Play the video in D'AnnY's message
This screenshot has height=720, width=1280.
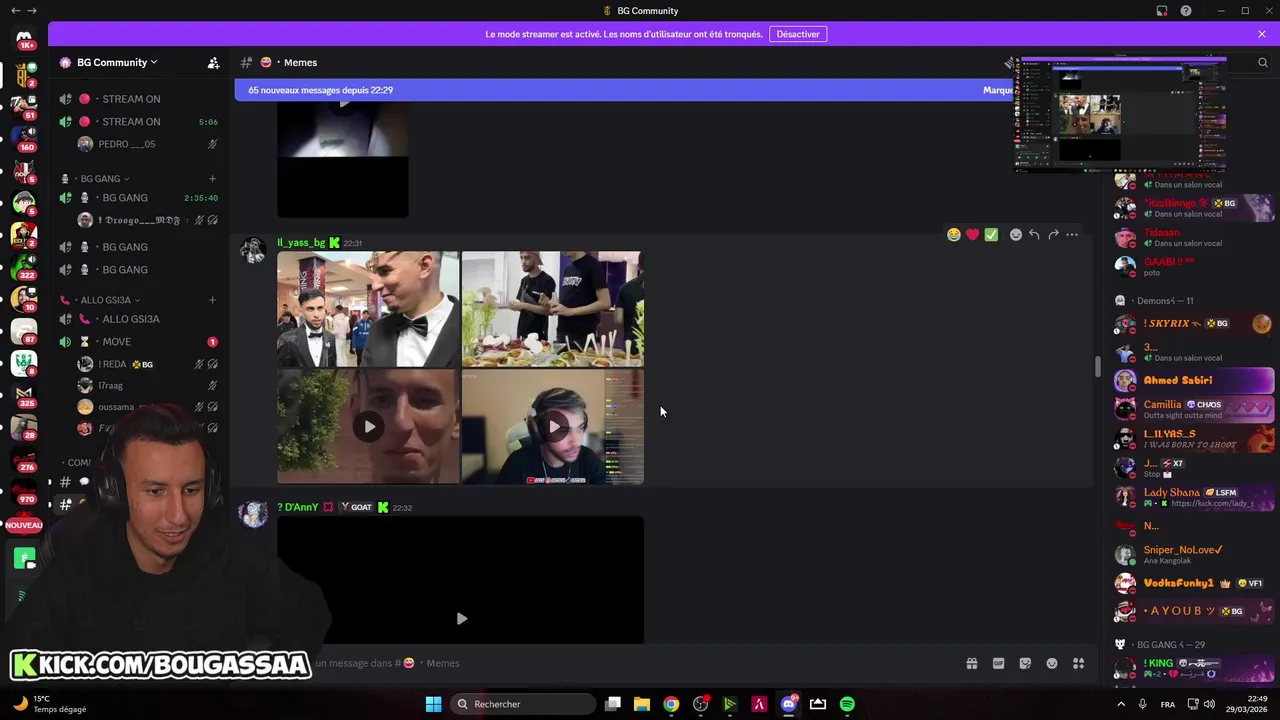(x=461, y=619)
